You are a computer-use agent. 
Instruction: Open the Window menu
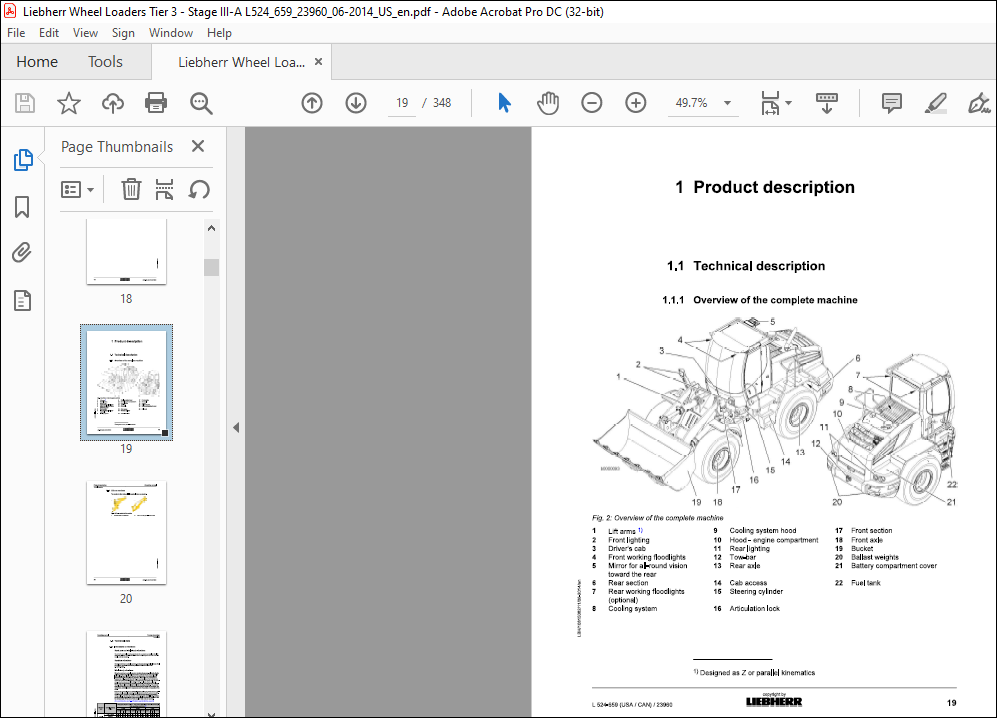pyautogui.click(x=171, y=33)
